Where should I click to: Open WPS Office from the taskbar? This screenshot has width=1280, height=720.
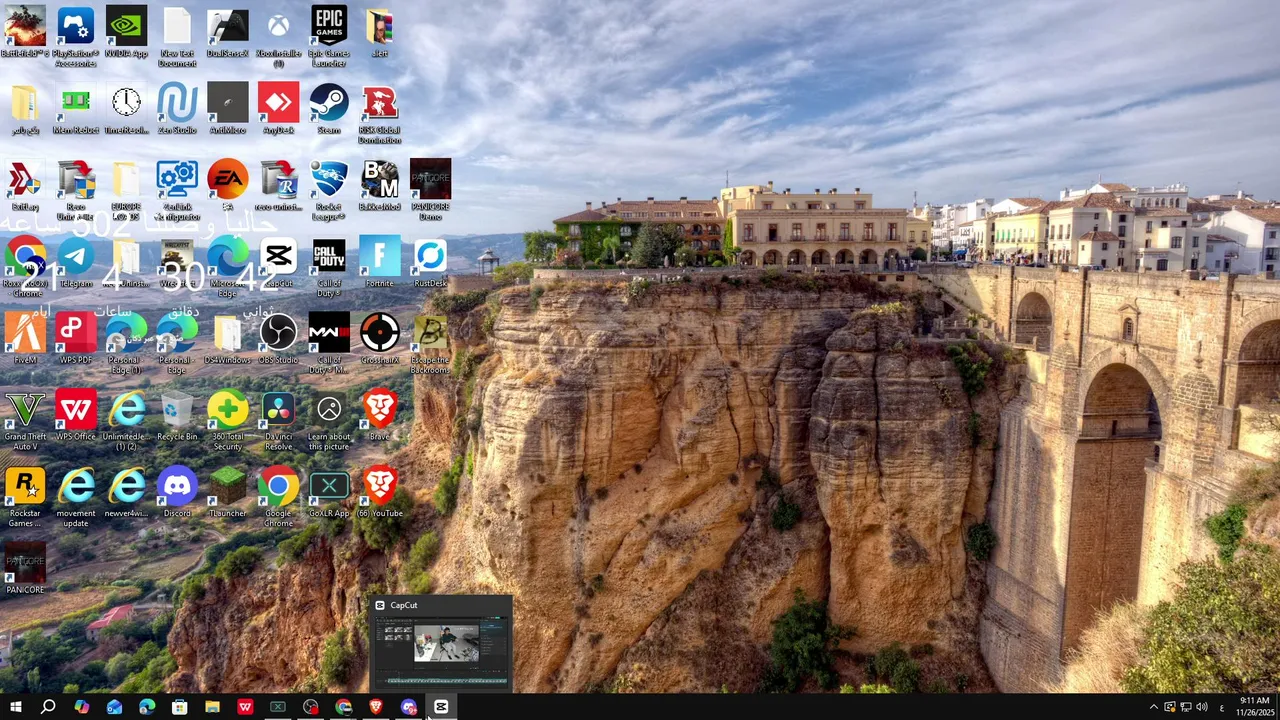pyautogui.click(x=245, y=707)
